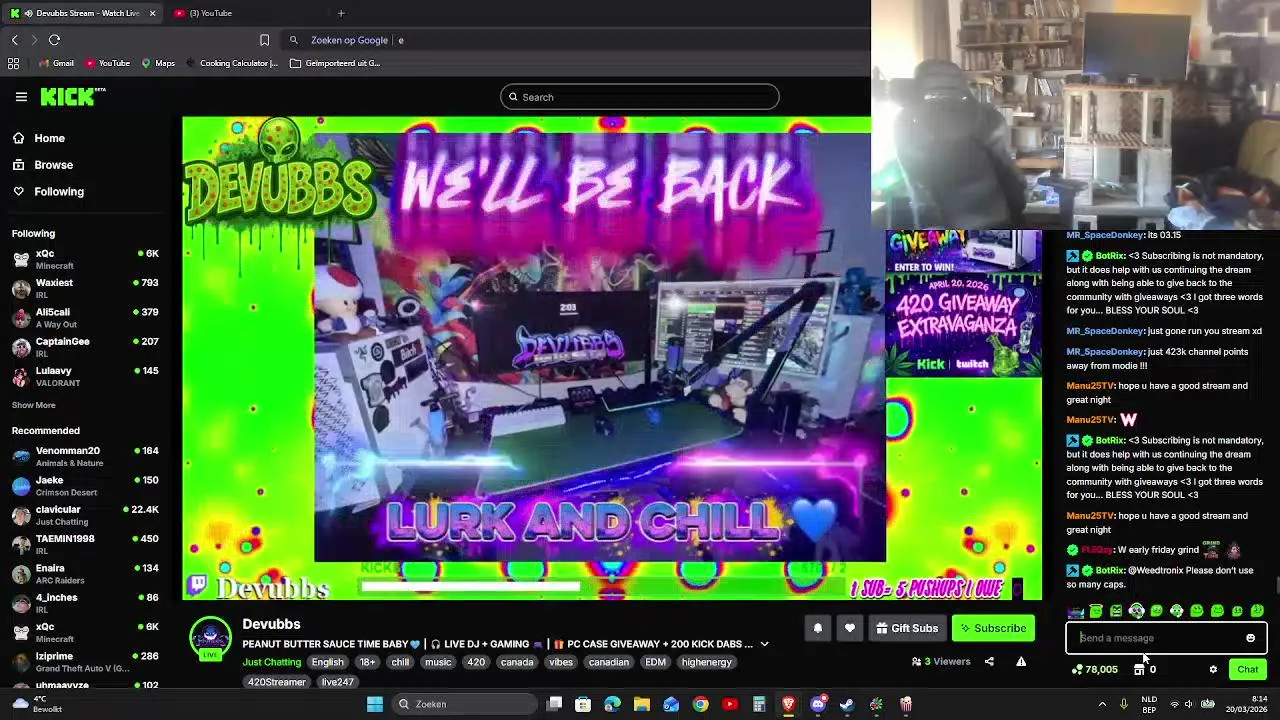Open Following in Kick sidebar
Screen dimensions: 1280x720
click(x=59, y=191)
